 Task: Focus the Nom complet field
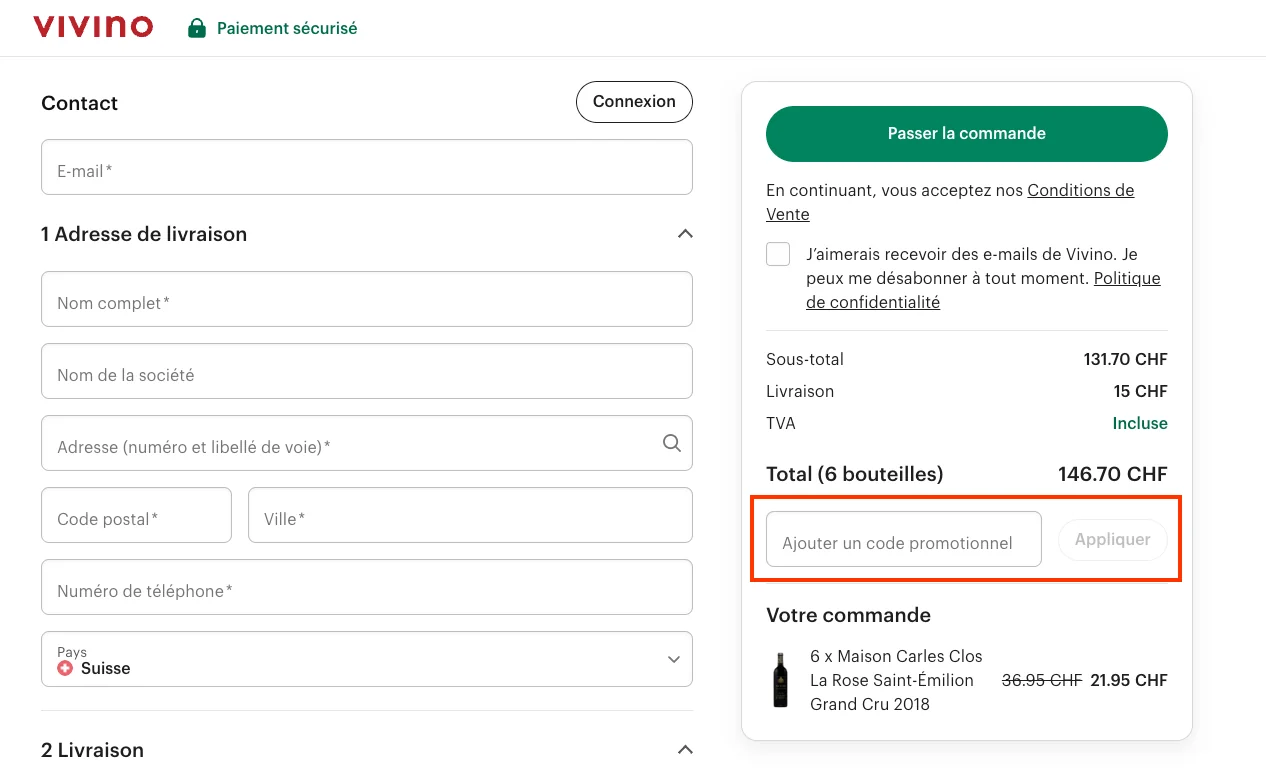tap(367, 299)
